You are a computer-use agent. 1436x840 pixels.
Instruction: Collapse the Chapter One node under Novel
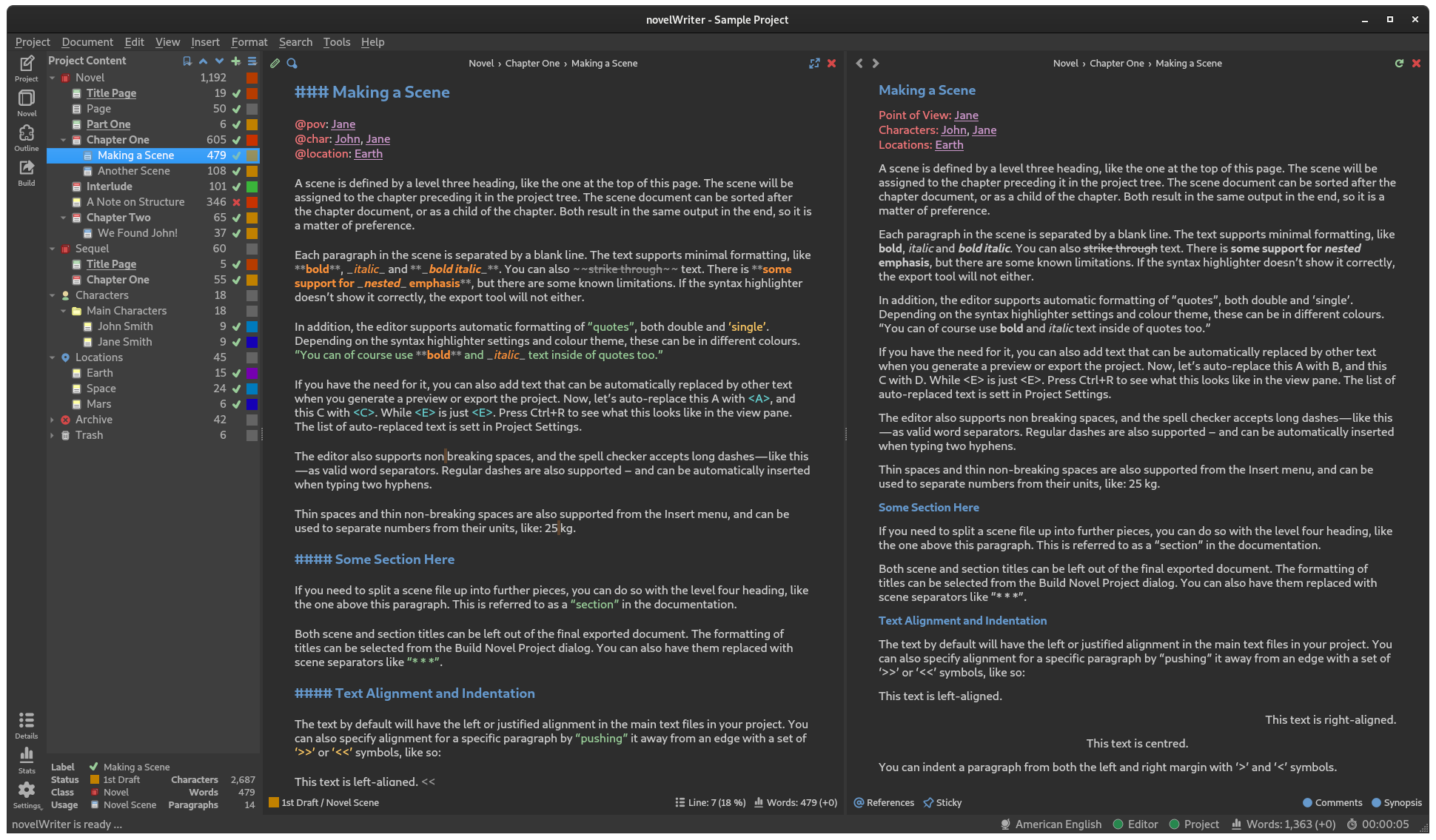(64, 140)
